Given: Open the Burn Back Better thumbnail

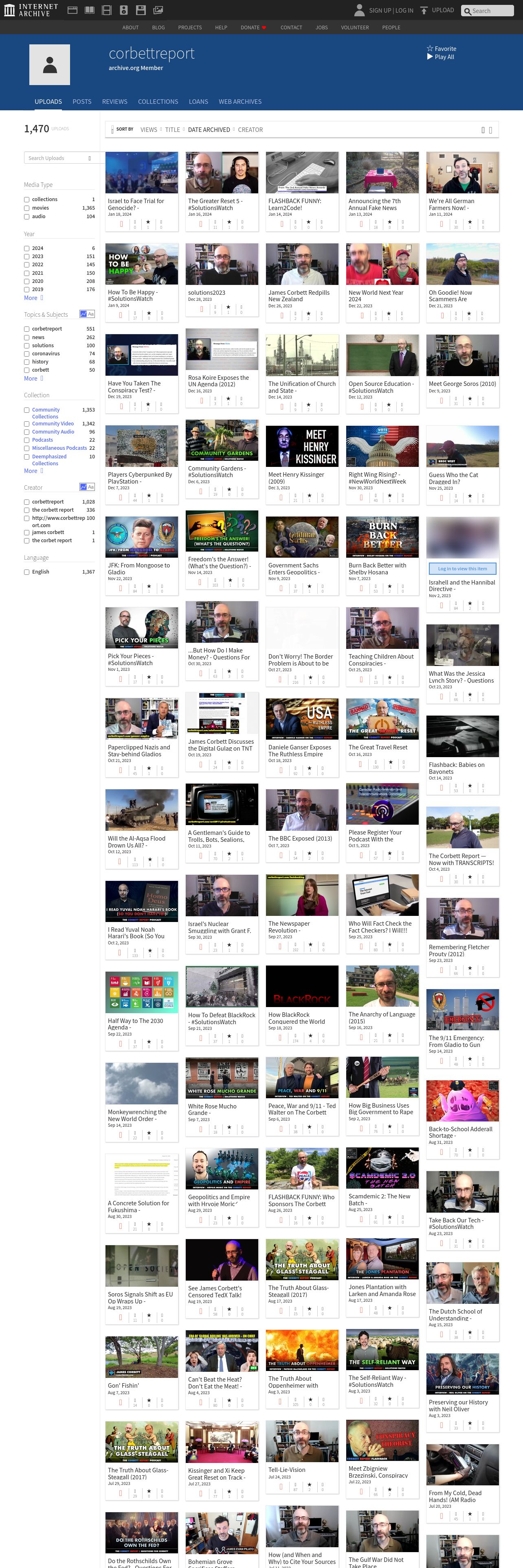Looking at the screenshot, I should [x=382, y=537].
